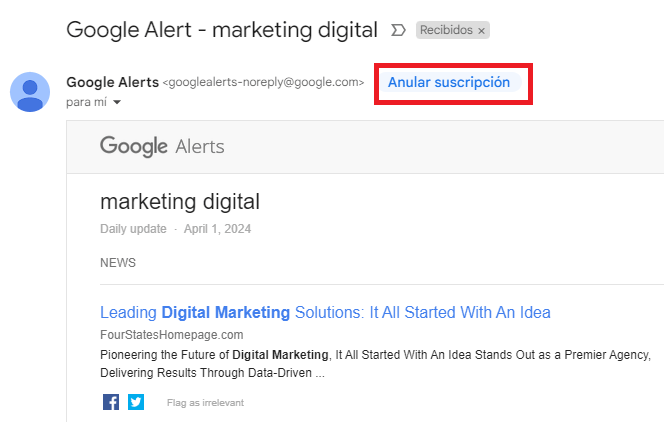
Task: Click the 'Anular suscripción' link
Action: 449,82
